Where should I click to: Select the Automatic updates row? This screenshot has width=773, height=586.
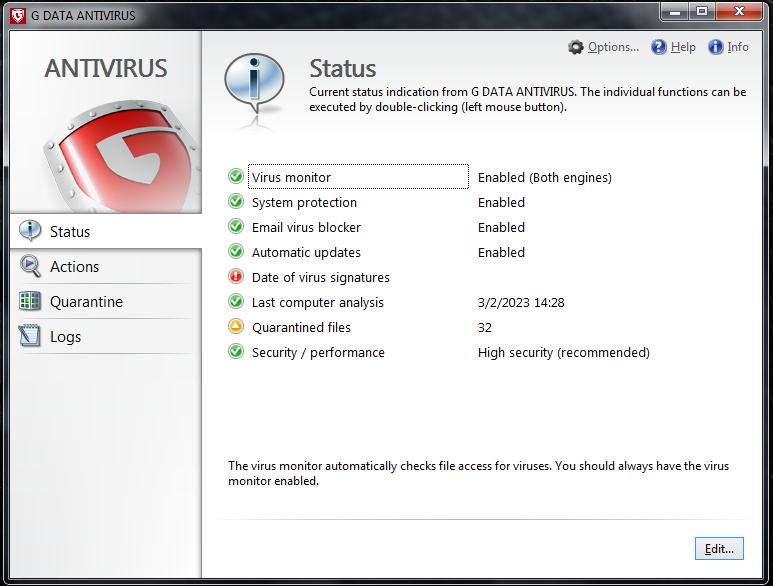point(358,252)
